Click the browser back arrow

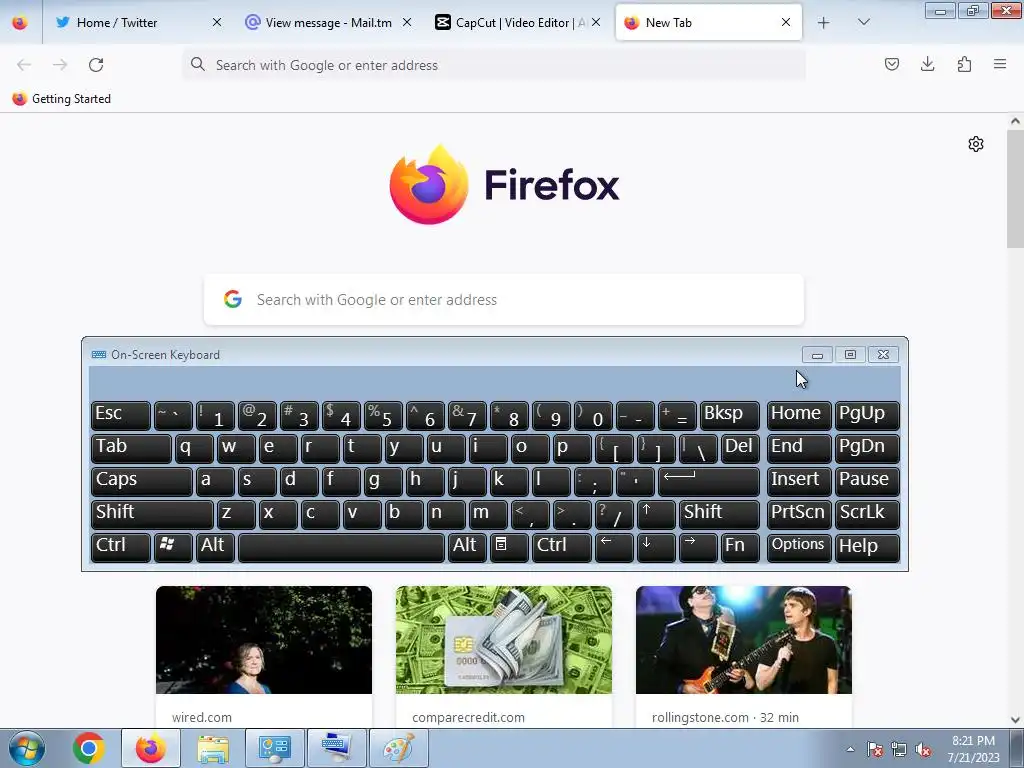click(24, 65)
